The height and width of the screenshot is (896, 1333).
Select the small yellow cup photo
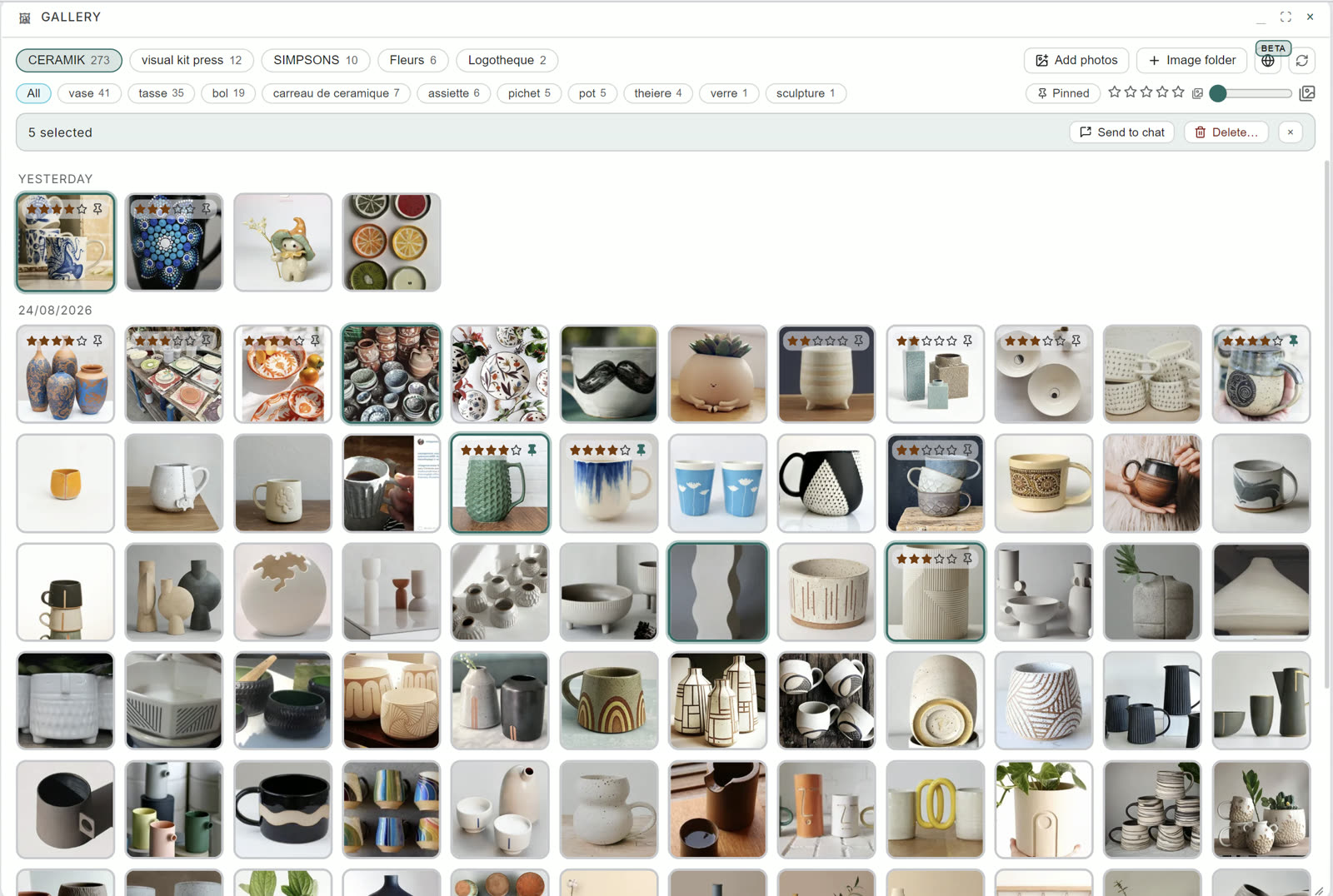[66, 483]
